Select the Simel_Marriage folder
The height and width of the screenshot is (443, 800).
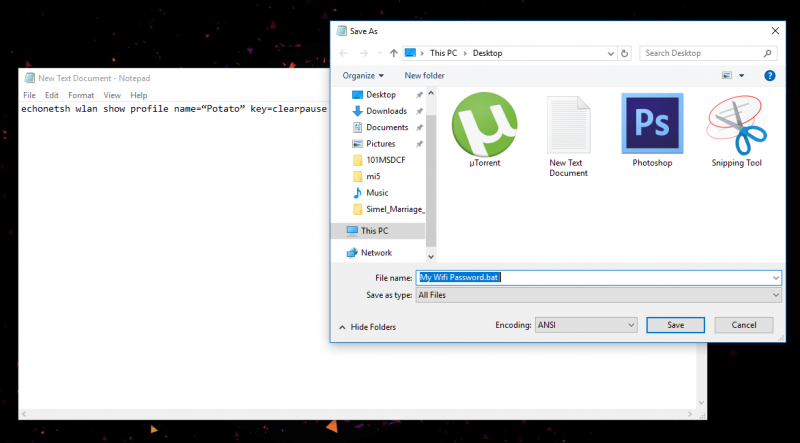[395, 209]
